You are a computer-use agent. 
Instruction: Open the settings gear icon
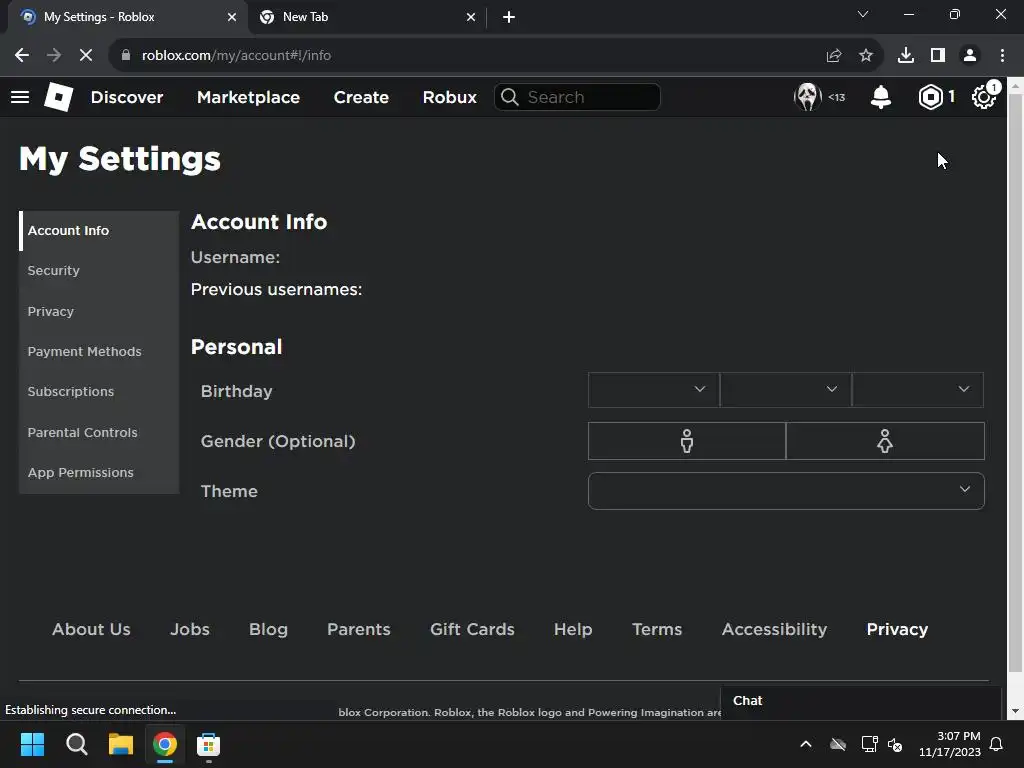pos(984,97)
